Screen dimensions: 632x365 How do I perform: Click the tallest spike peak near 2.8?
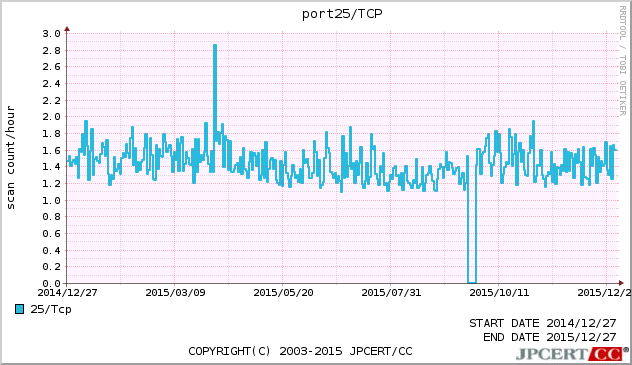click(215, 46)
